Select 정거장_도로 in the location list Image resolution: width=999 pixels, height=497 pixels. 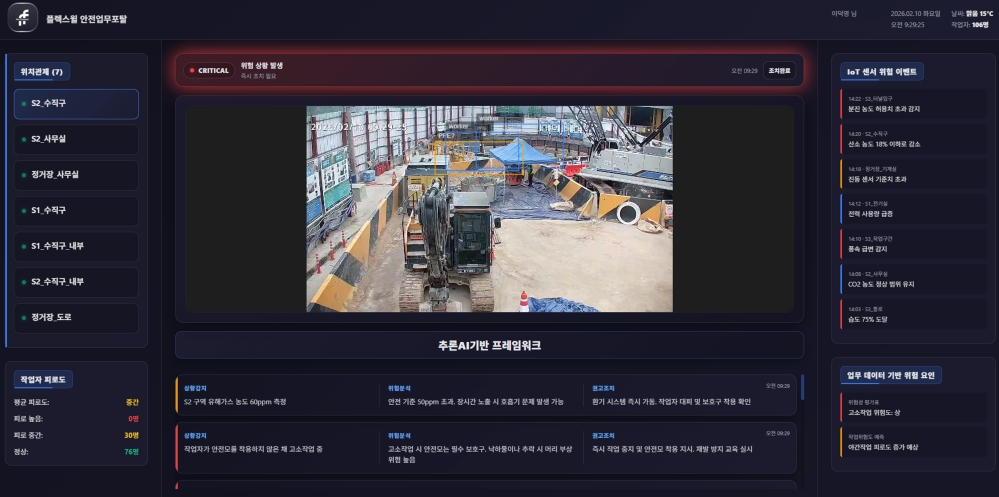[x=76, y=318]
